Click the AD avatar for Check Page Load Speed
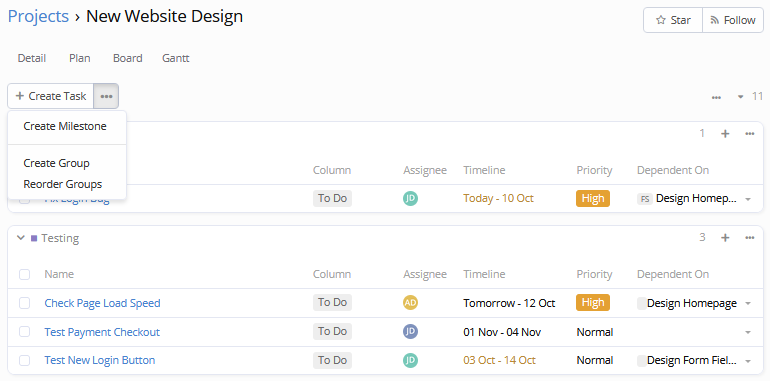The width and height of the screenshot is (770, 381). click(411, 302)
